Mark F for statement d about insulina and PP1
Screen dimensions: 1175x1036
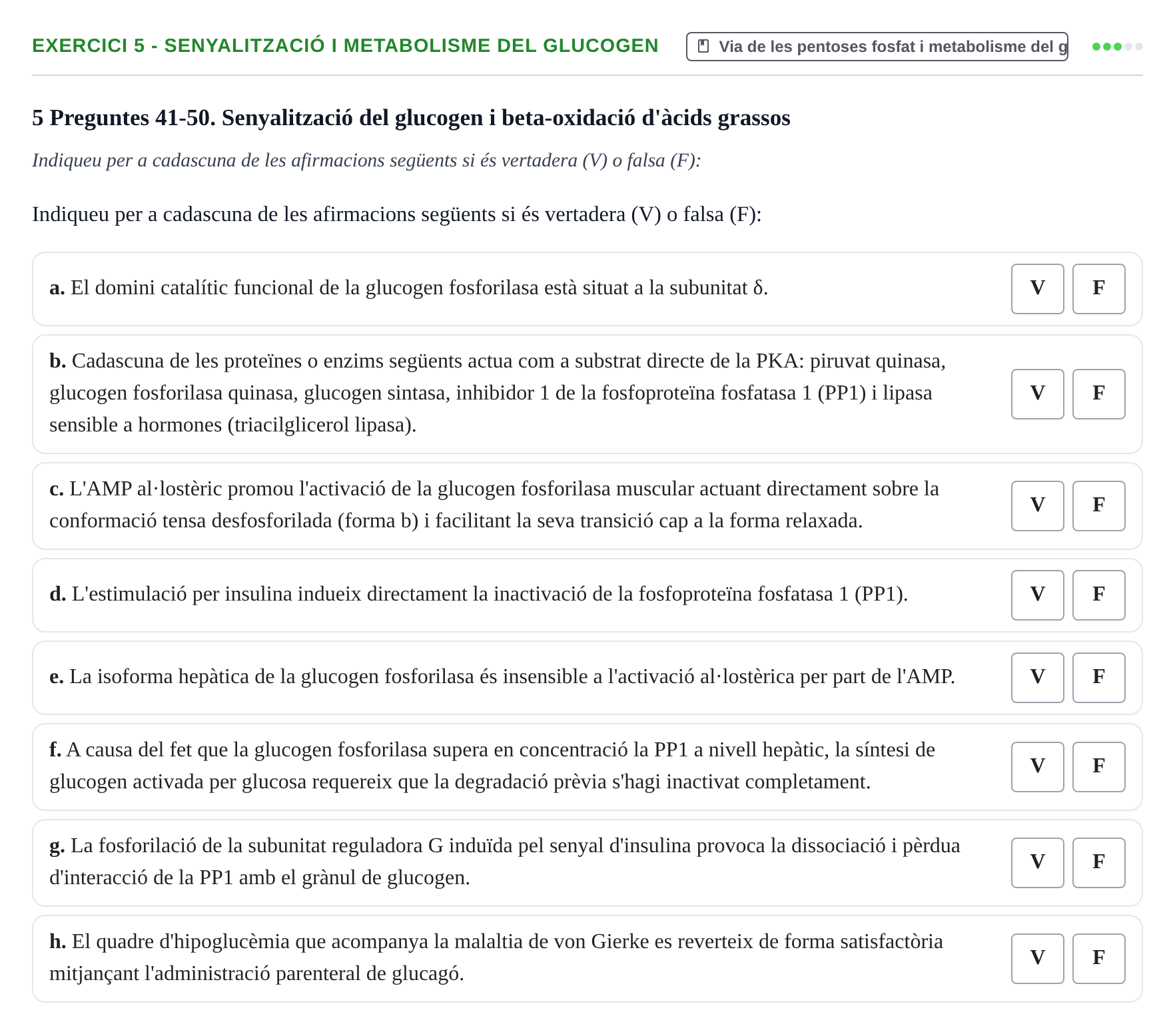tap(1098, 595)
